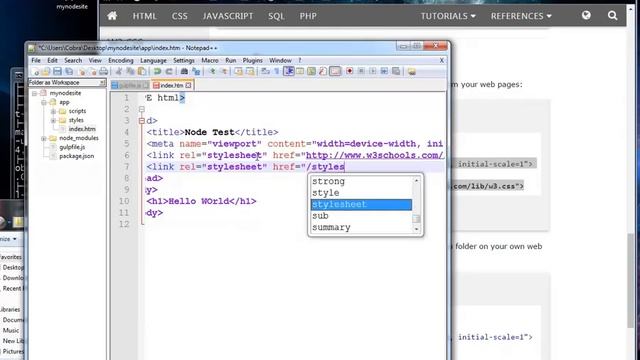Open the Plugins menu
Image resolution: width=640 pixels, height=360 pixels.
(x=253, y=60)
